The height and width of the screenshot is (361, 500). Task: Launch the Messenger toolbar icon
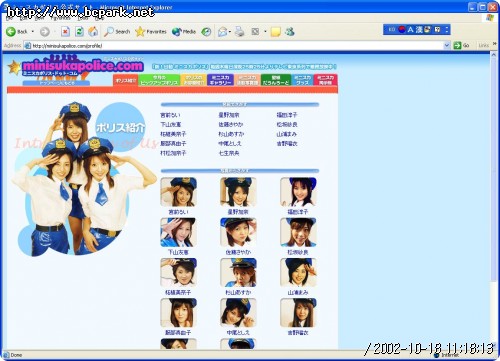click(x=290, y=32)
